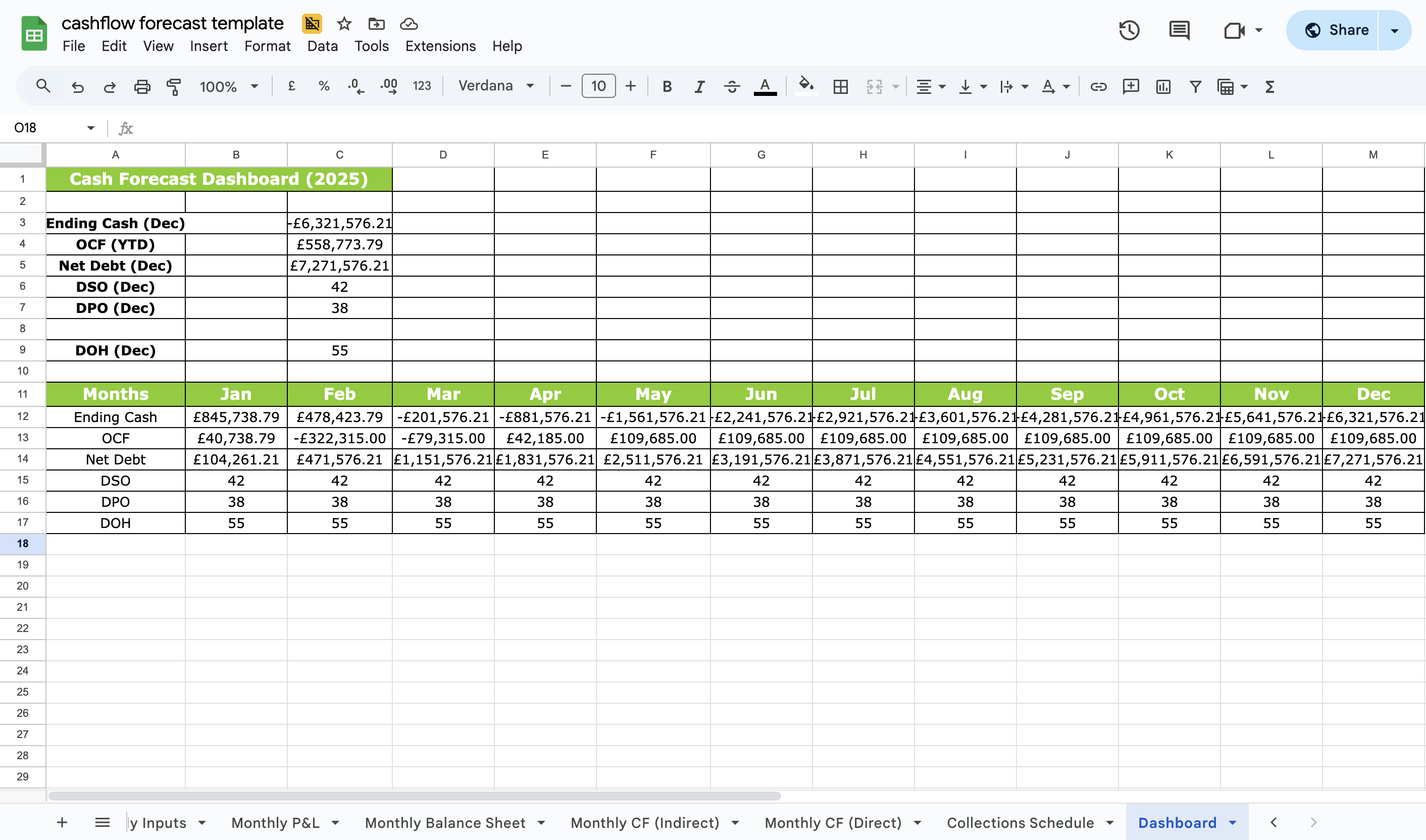
Task: Click the paint format roller icon
Action: [174, 87]
